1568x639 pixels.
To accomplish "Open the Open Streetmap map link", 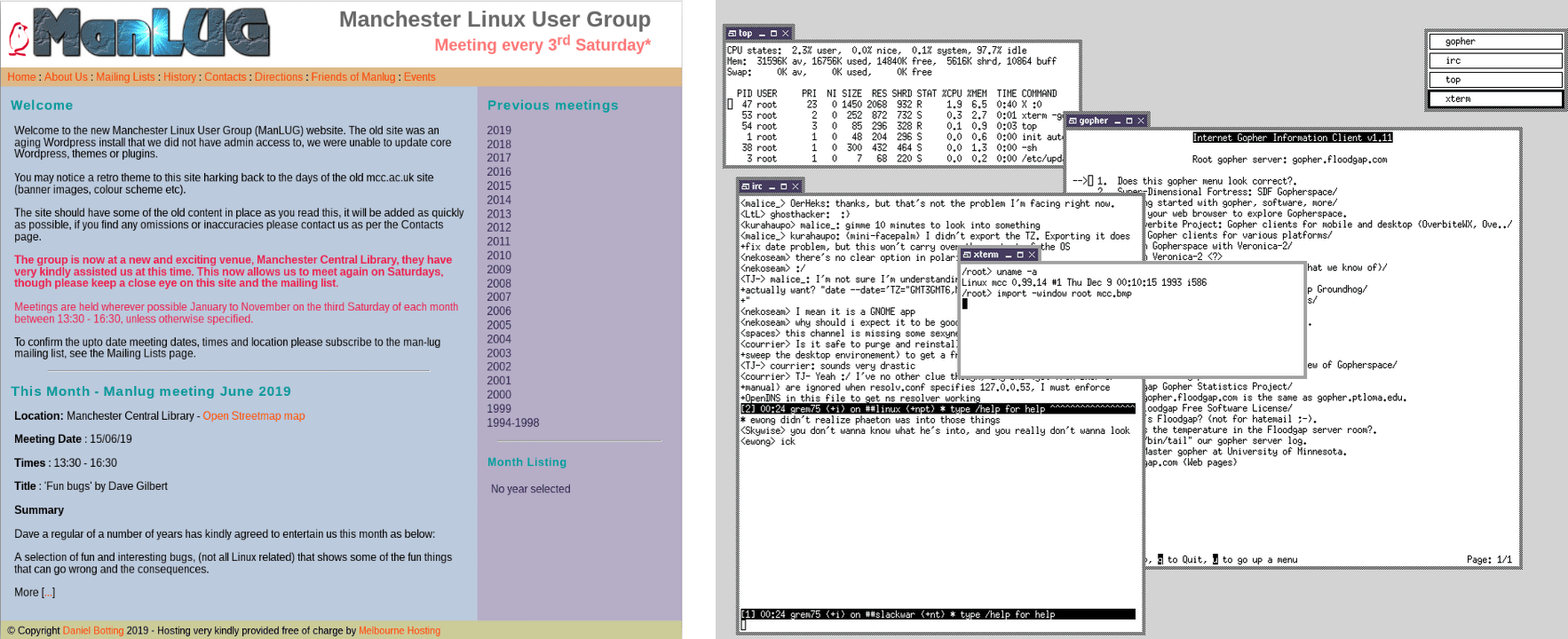I will tap(254, 416).
